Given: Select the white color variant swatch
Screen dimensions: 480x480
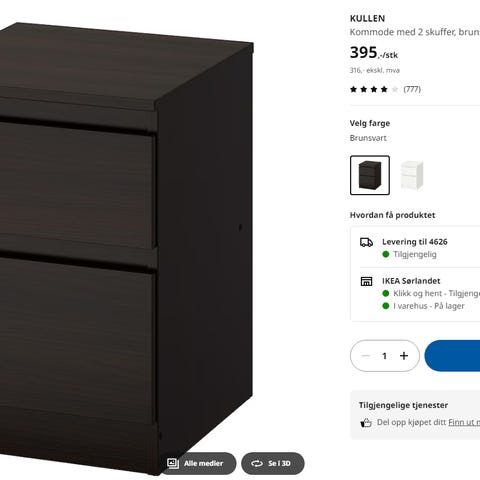Looking at the screenshot, I should pos(412,175).
